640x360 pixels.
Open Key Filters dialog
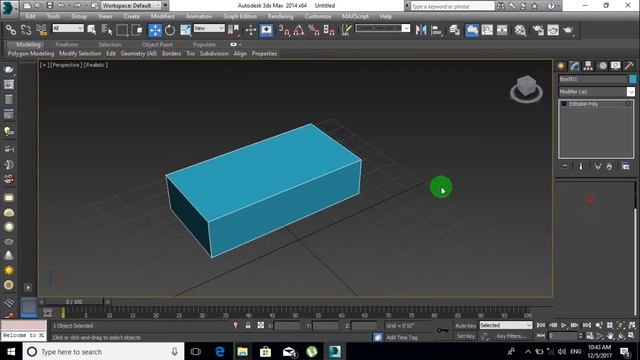511,336
